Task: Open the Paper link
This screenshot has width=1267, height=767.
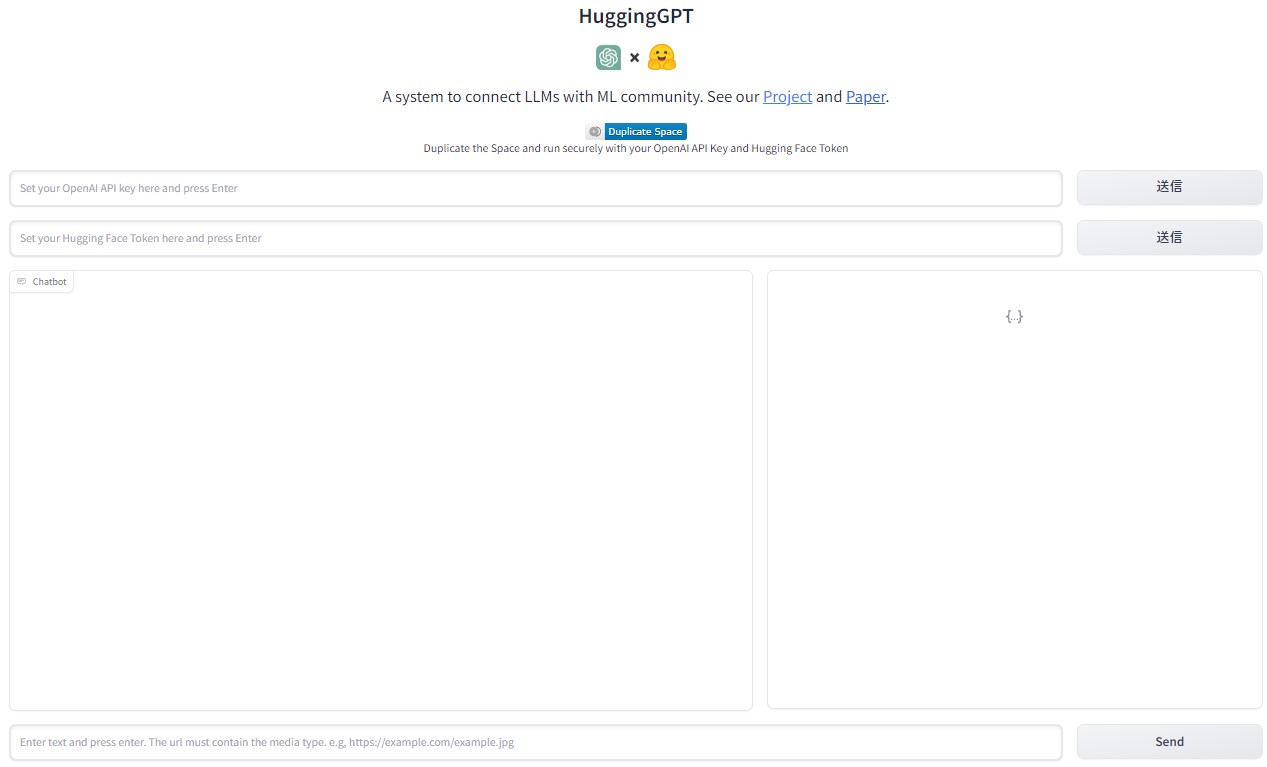Action: point(865,97)
